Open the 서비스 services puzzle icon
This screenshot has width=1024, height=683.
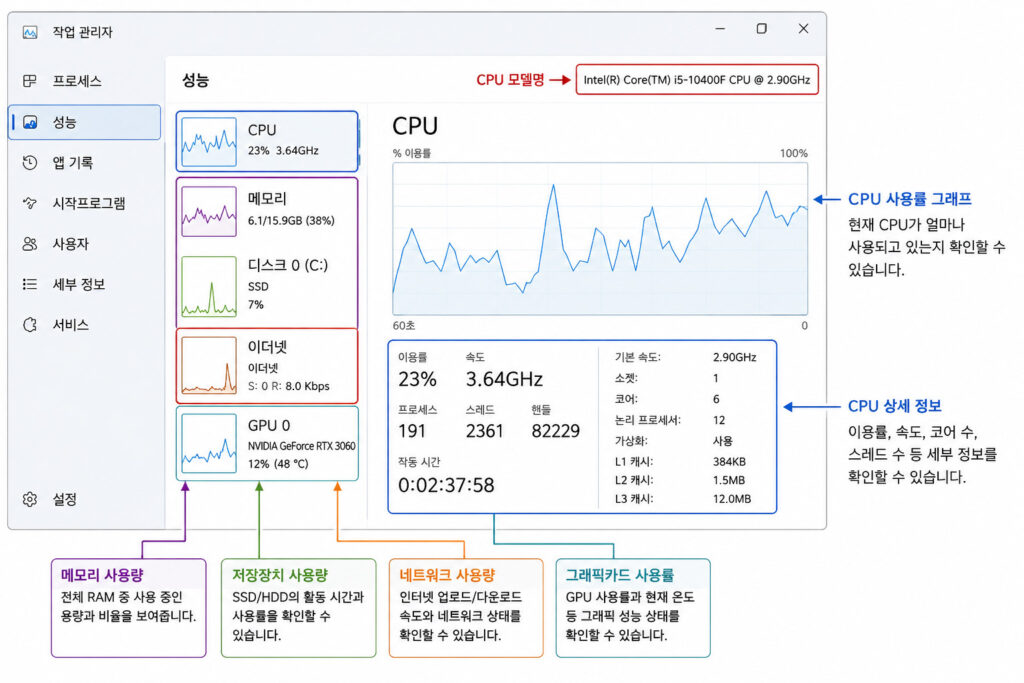tap(29, 325)
